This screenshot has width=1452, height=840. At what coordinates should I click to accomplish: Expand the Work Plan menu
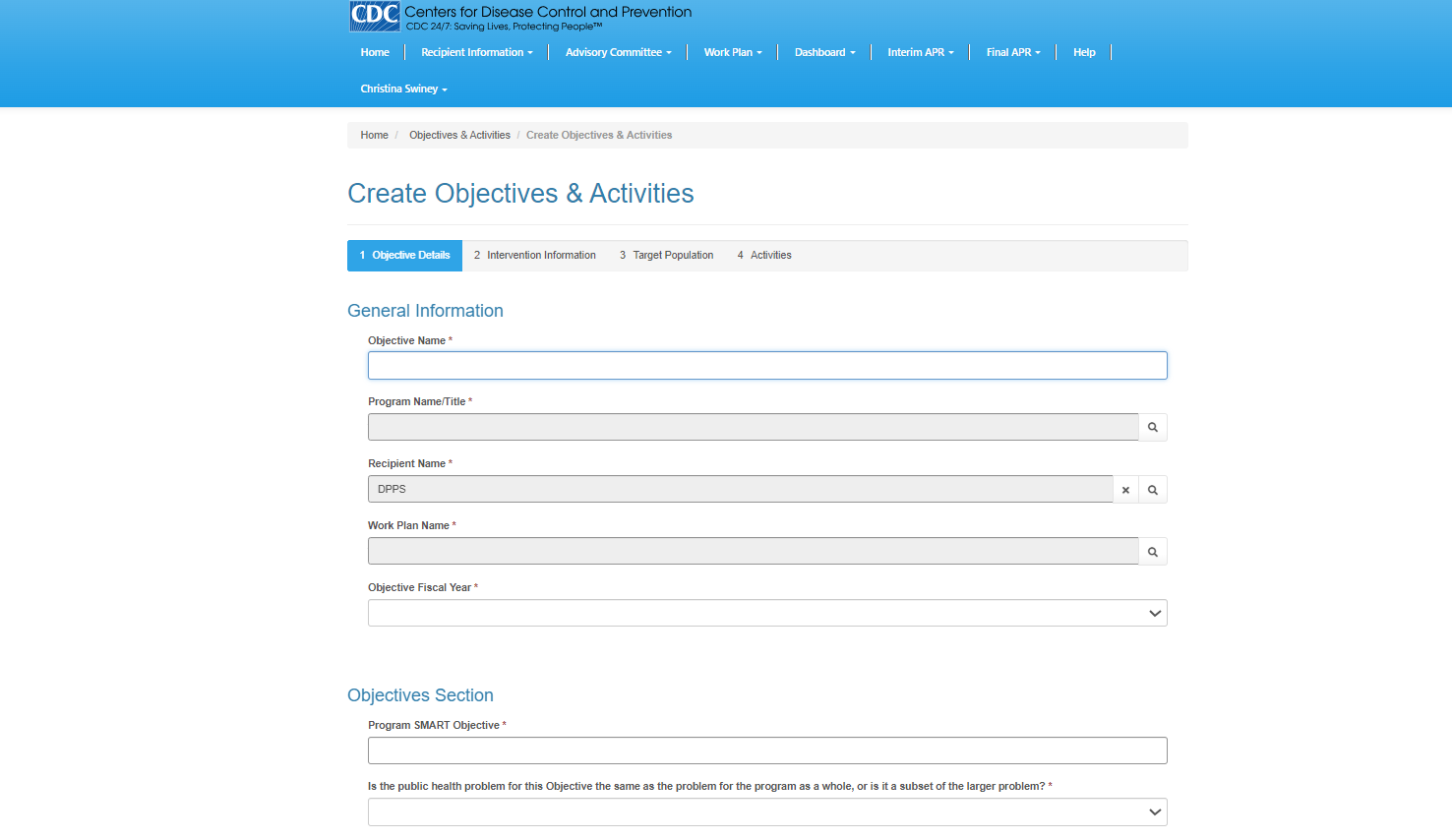pos(733,53)
